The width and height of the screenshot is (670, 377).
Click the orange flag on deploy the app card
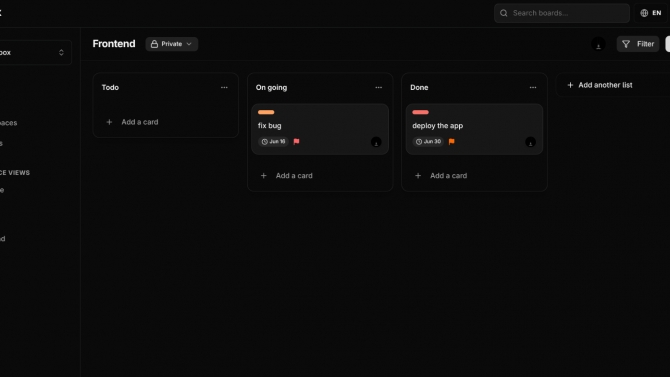452,141
